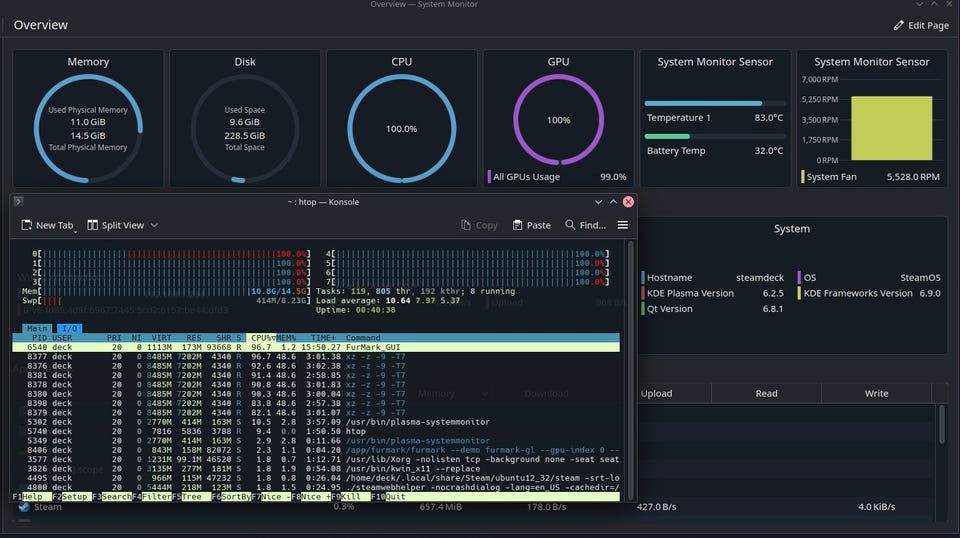
Task: Click F10 Quit in htop footer
Action: [x=390, y=497]
